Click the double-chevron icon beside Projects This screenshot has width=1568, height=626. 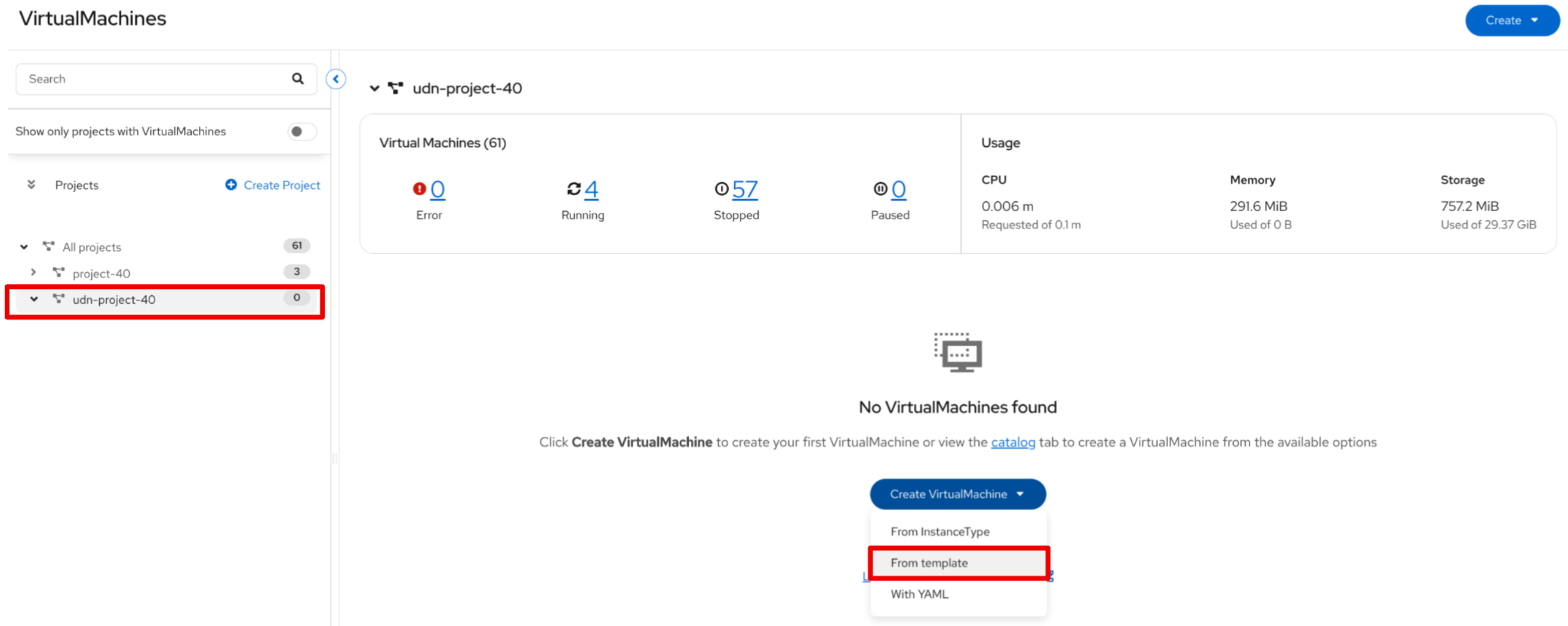[31, 184]
